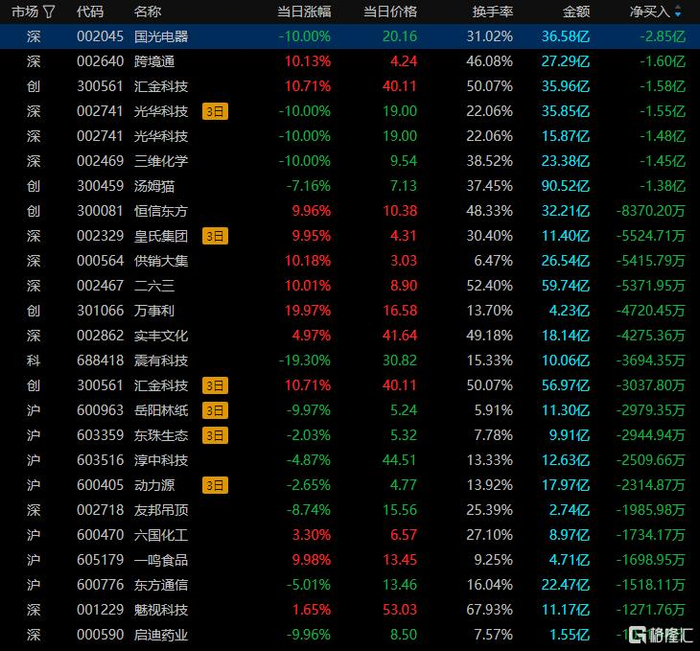The height and width of the screenshot is (651, 700).
Task: Select 实丰文化 stock name
Action: (x=161, y=336)
